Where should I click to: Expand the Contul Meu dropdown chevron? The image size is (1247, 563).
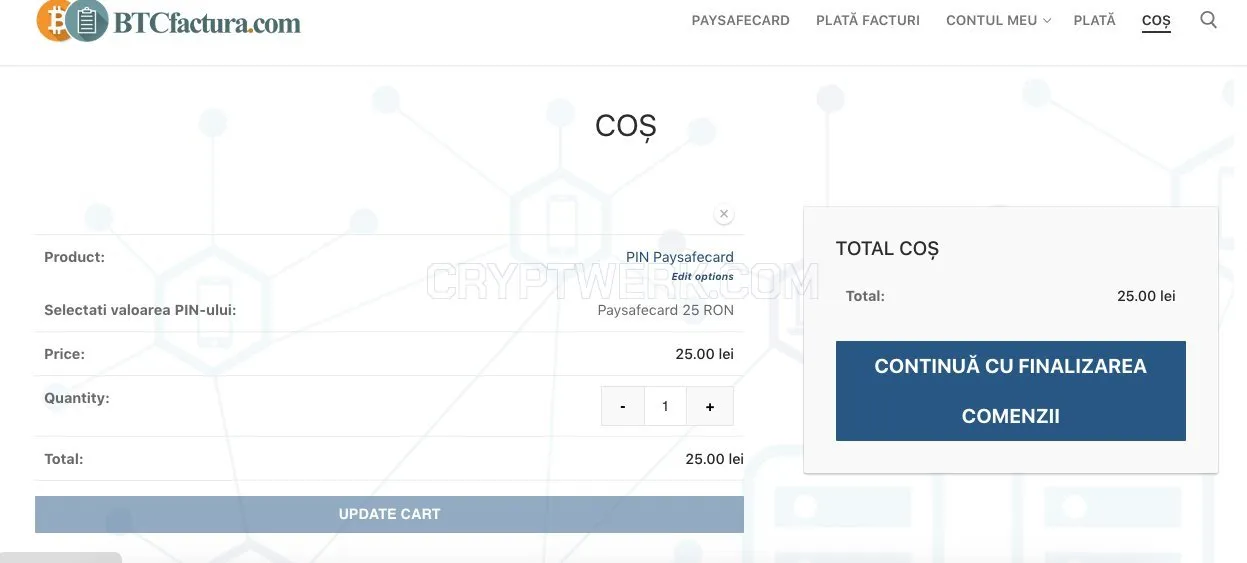click(x=1047, y=20)
